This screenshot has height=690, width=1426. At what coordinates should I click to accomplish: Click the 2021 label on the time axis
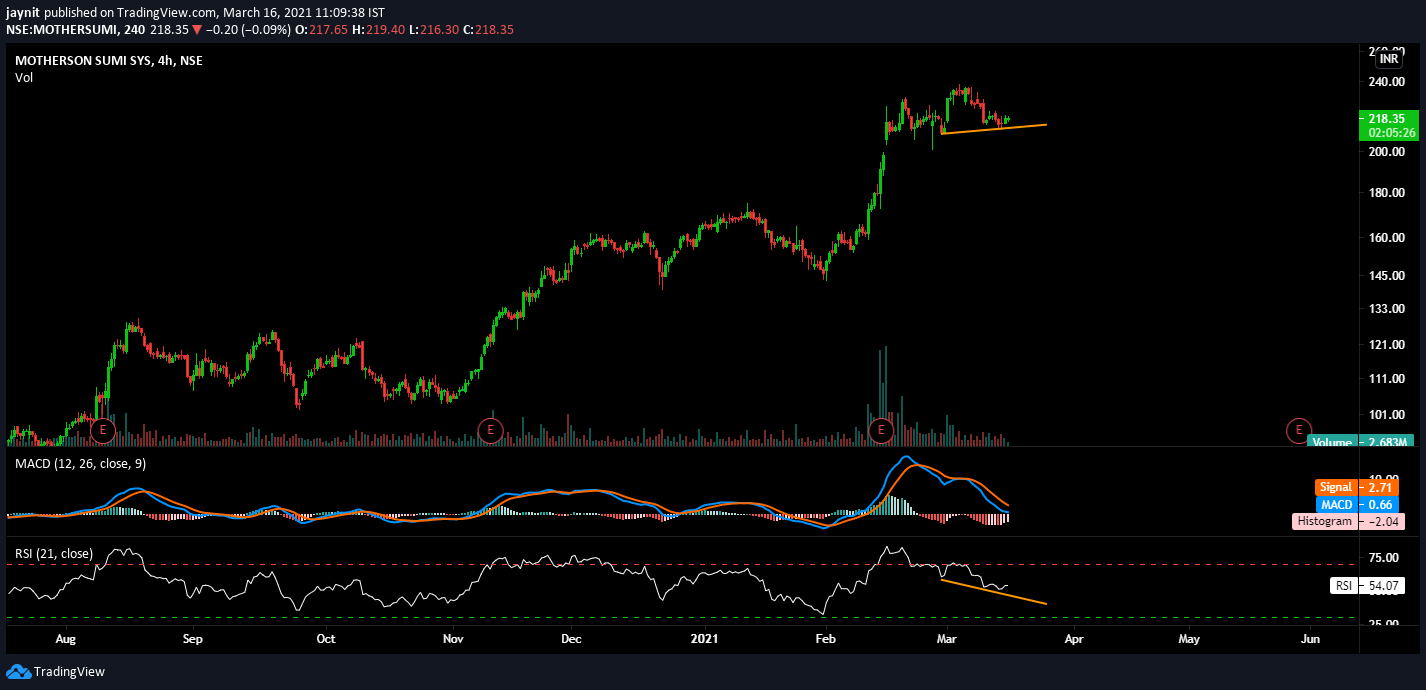click(x=705, y=637)
